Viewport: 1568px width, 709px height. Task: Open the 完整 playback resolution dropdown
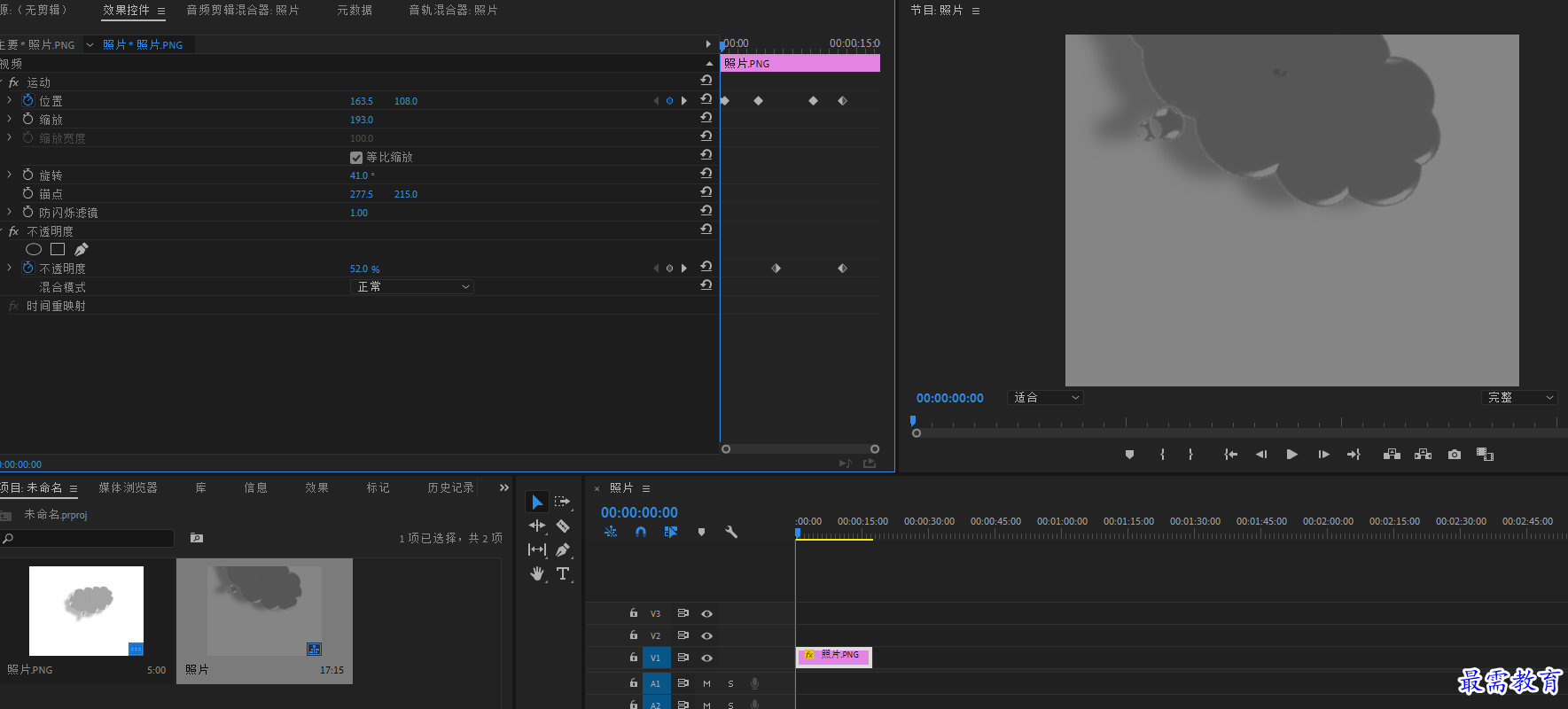point(1519,398)
